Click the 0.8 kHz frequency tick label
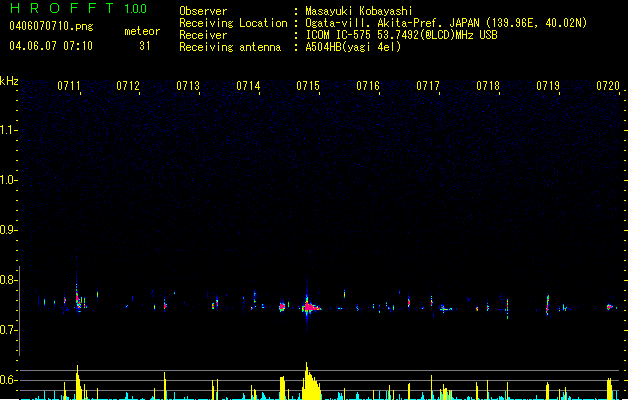 (x=8, y=280)
